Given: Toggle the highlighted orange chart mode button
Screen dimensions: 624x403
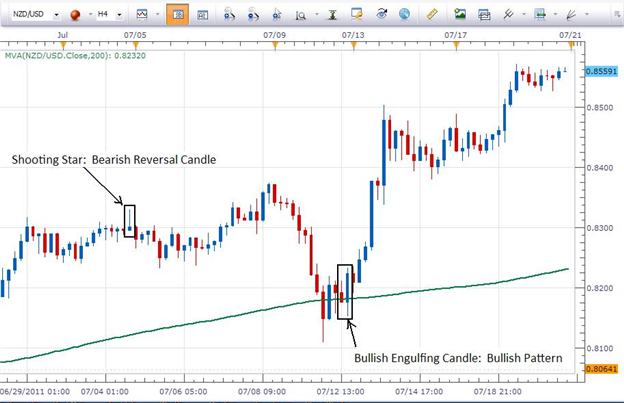Looking at the screenshot, I should [177, 15].
